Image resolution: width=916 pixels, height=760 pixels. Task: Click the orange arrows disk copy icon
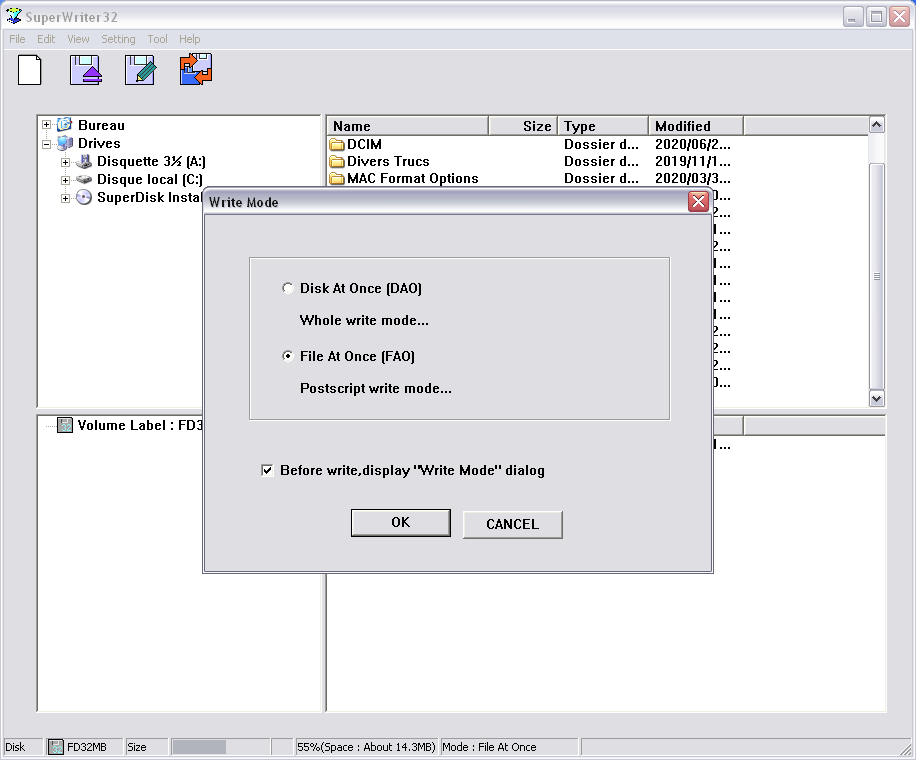(196, 70)
